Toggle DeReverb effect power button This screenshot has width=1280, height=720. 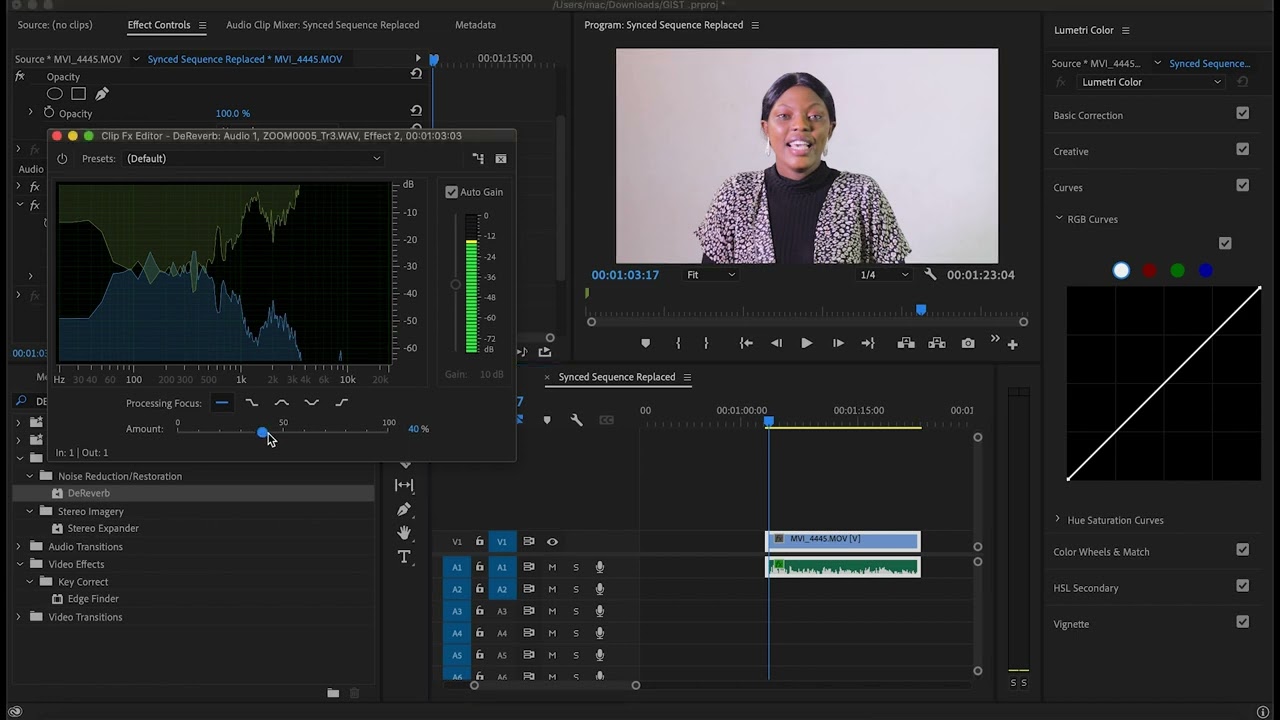point(62,158)
